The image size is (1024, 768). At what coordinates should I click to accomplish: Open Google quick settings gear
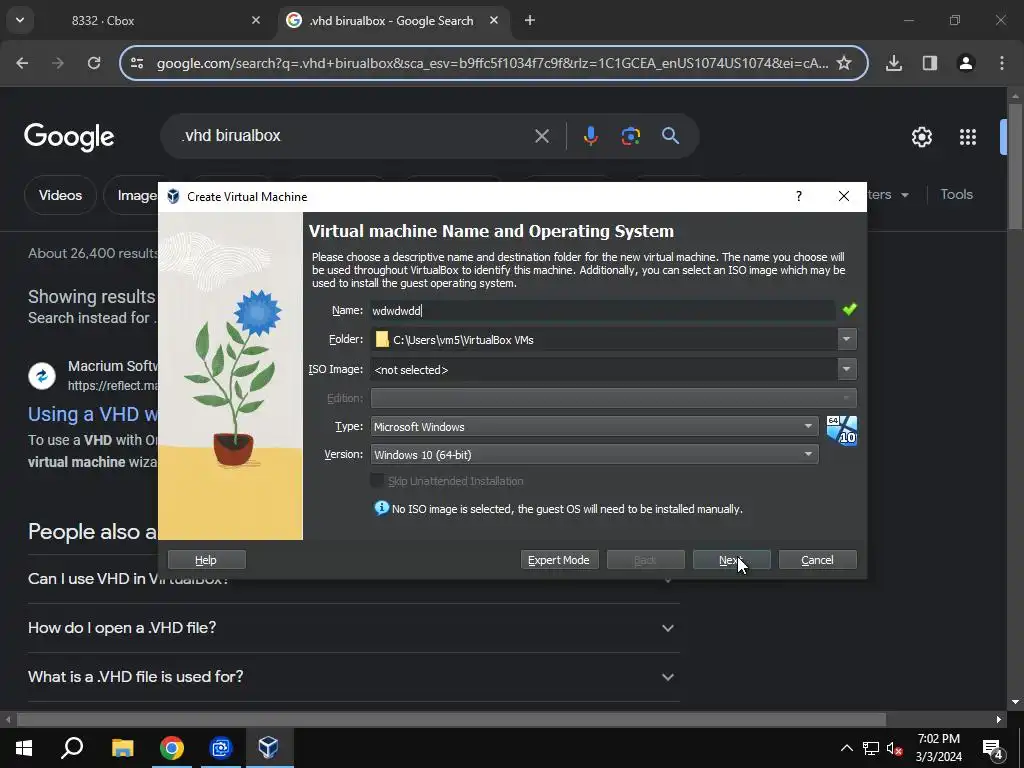921,136
